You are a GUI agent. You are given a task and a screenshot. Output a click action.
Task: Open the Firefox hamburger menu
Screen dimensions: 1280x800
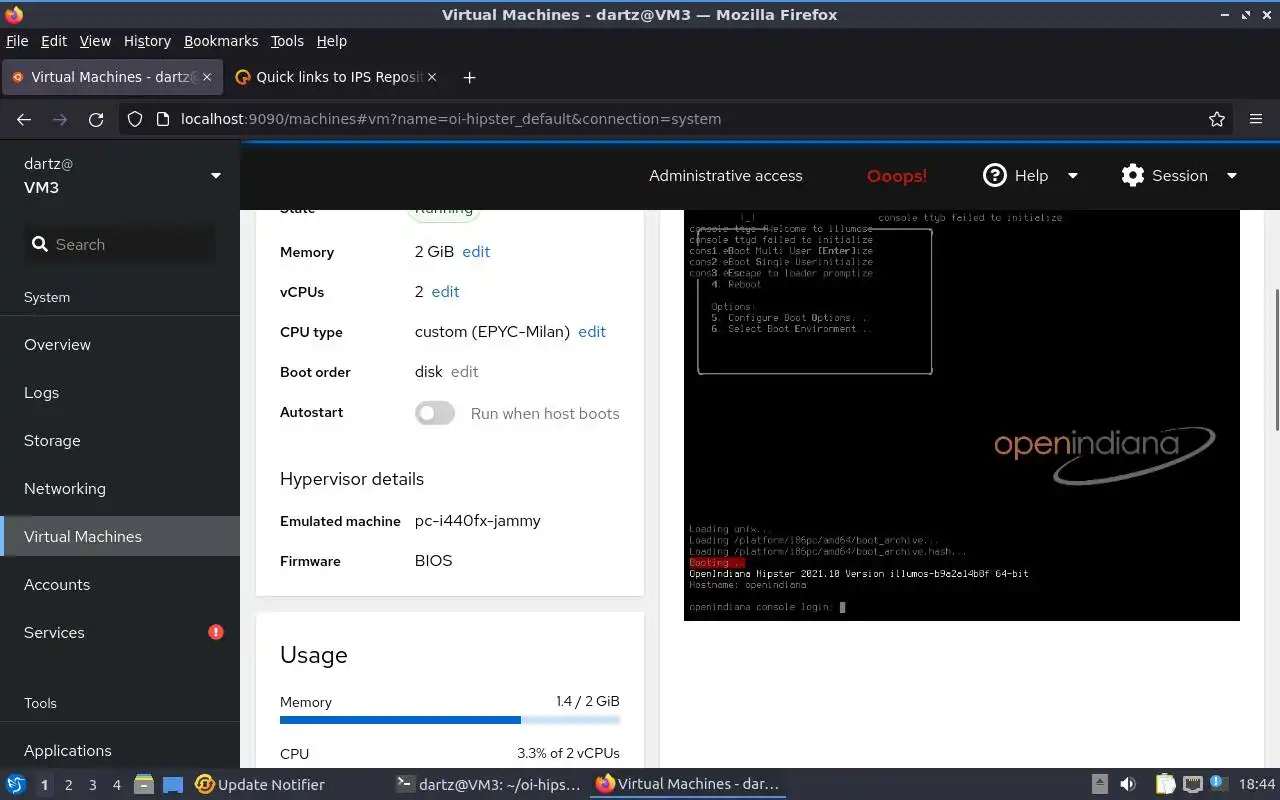tap(1256, 119)
